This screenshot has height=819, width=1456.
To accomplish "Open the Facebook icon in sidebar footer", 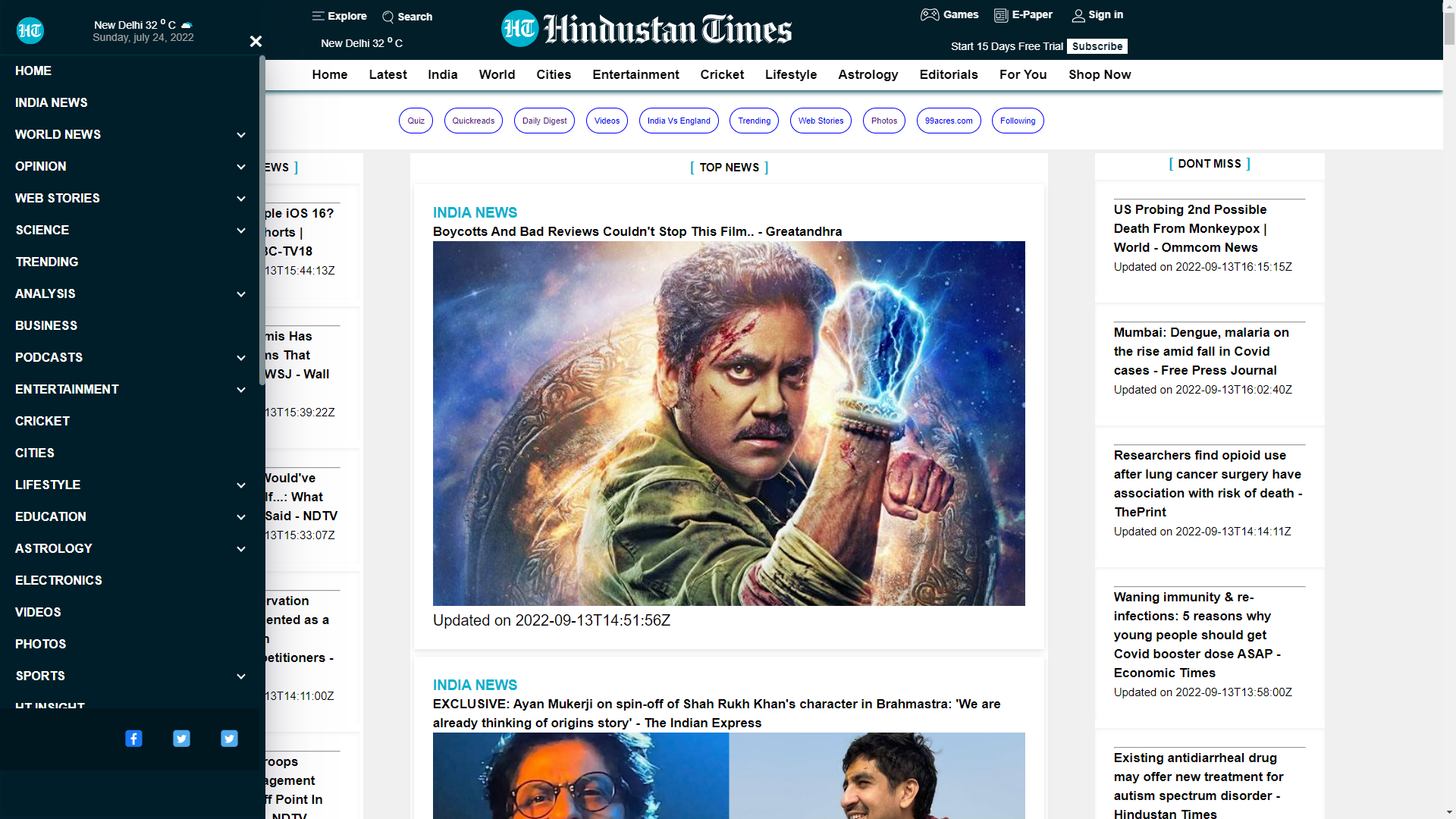I will coord(133,739).
